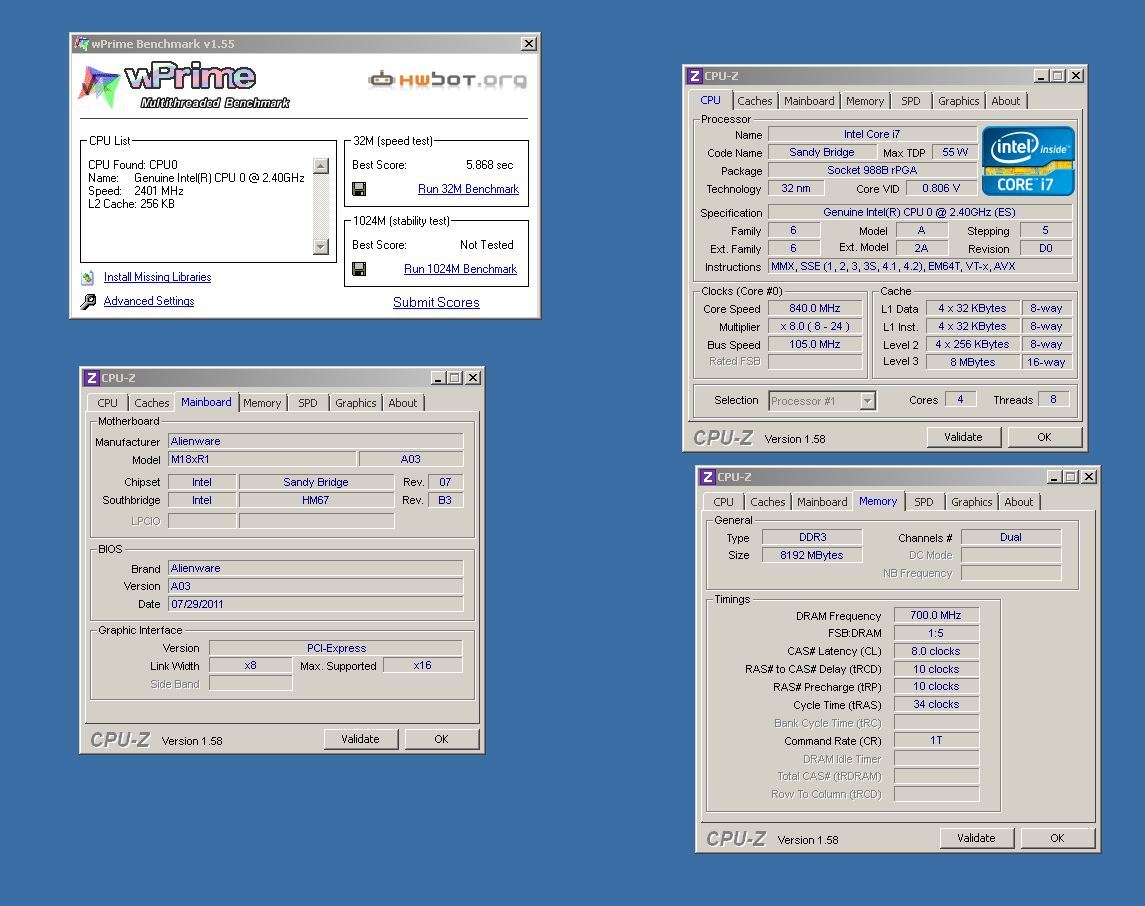Image resolution: width=1145 pixels, height=906 pixels.
Task: Click the Instructions field listing MMX, SSE
Action: [x=919, y=267]
